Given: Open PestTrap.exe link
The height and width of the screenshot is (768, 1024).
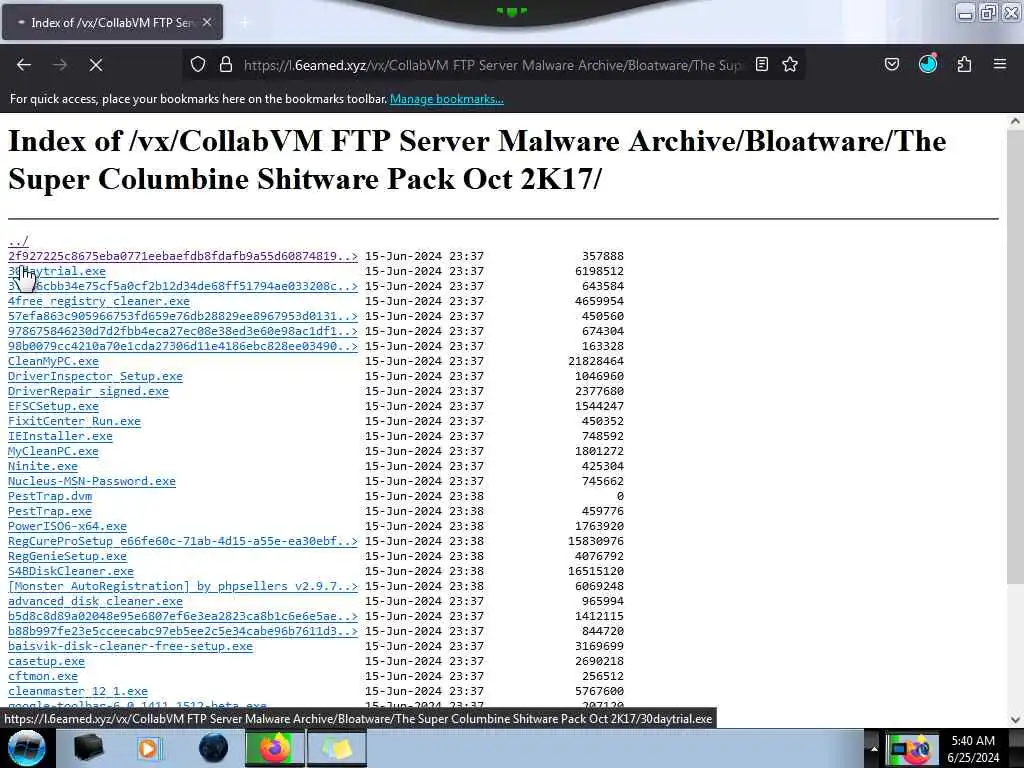Looking at the screenshot, I should [50, 511].
